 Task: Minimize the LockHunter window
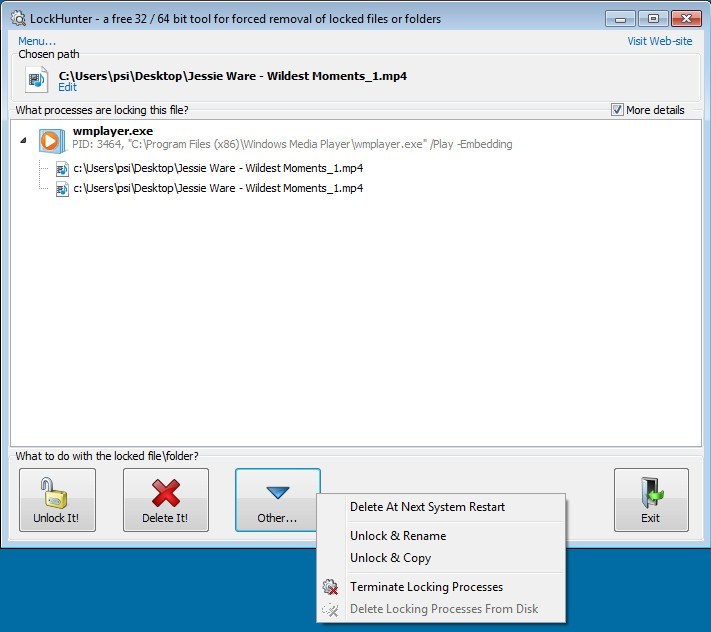pos(620,19)
